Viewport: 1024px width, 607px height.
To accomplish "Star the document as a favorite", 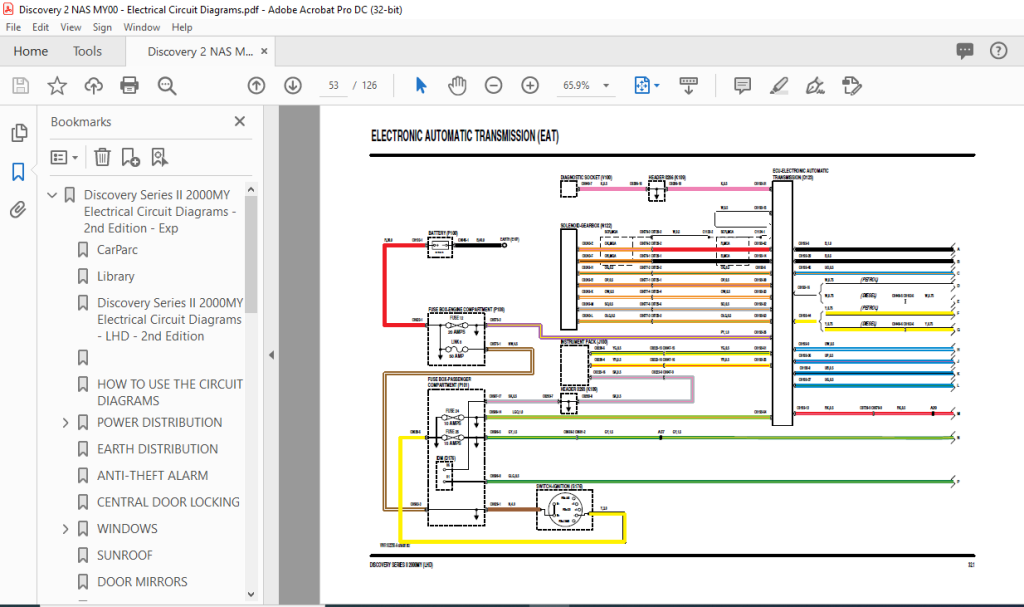I will 57,85.
